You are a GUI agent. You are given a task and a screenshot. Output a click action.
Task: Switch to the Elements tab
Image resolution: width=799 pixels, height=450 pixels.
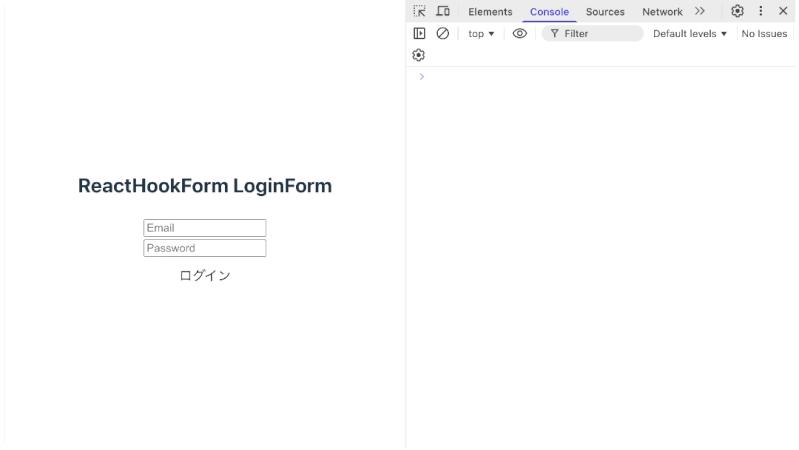click(490, 12)
